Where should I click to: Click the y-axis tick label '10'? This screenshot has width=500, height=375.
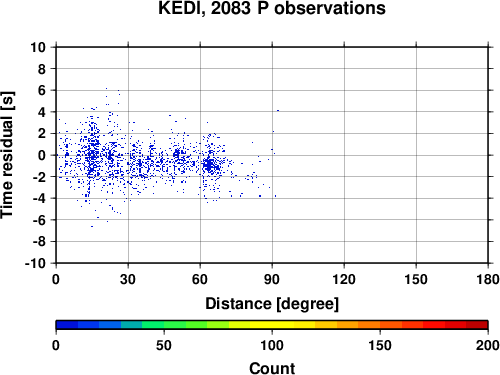38,47
